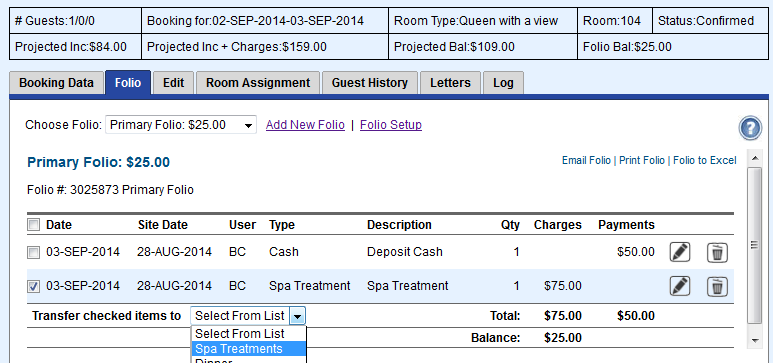
Task: Delete the Spa Treatment row via trash icon
Action: (x=717, y=286)
